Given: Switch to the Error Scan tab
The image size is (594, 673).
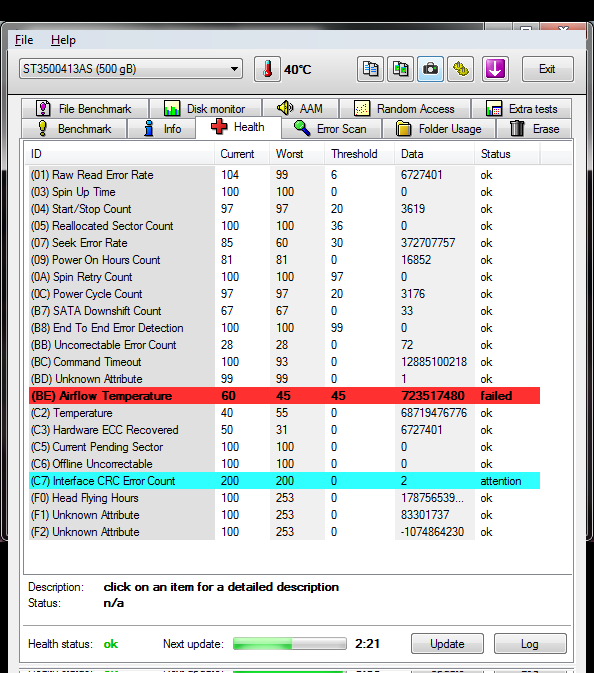Looking at the screenshot, I should coord(331,128).
